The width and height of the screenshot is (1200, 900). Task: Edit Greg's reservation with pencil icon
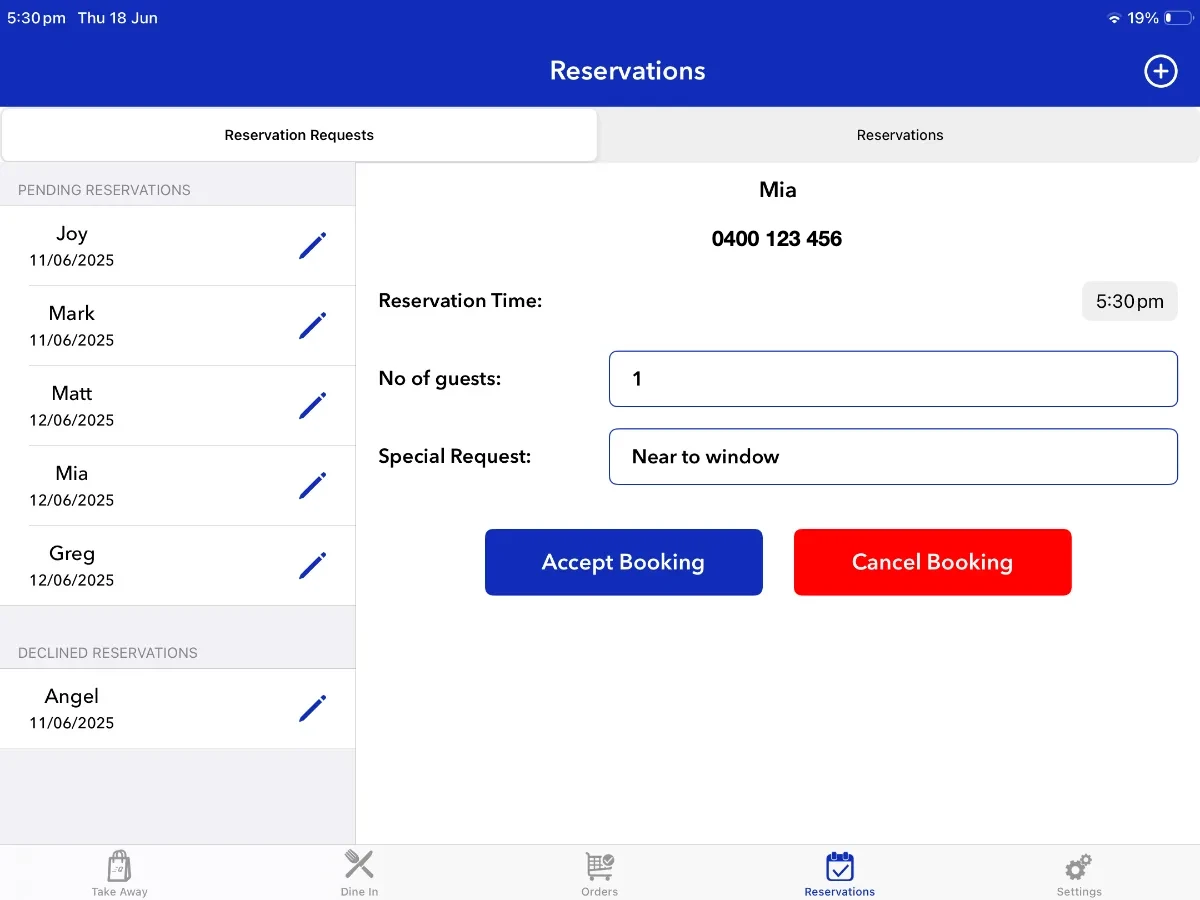pyautogui.click(x=312, y=566)
